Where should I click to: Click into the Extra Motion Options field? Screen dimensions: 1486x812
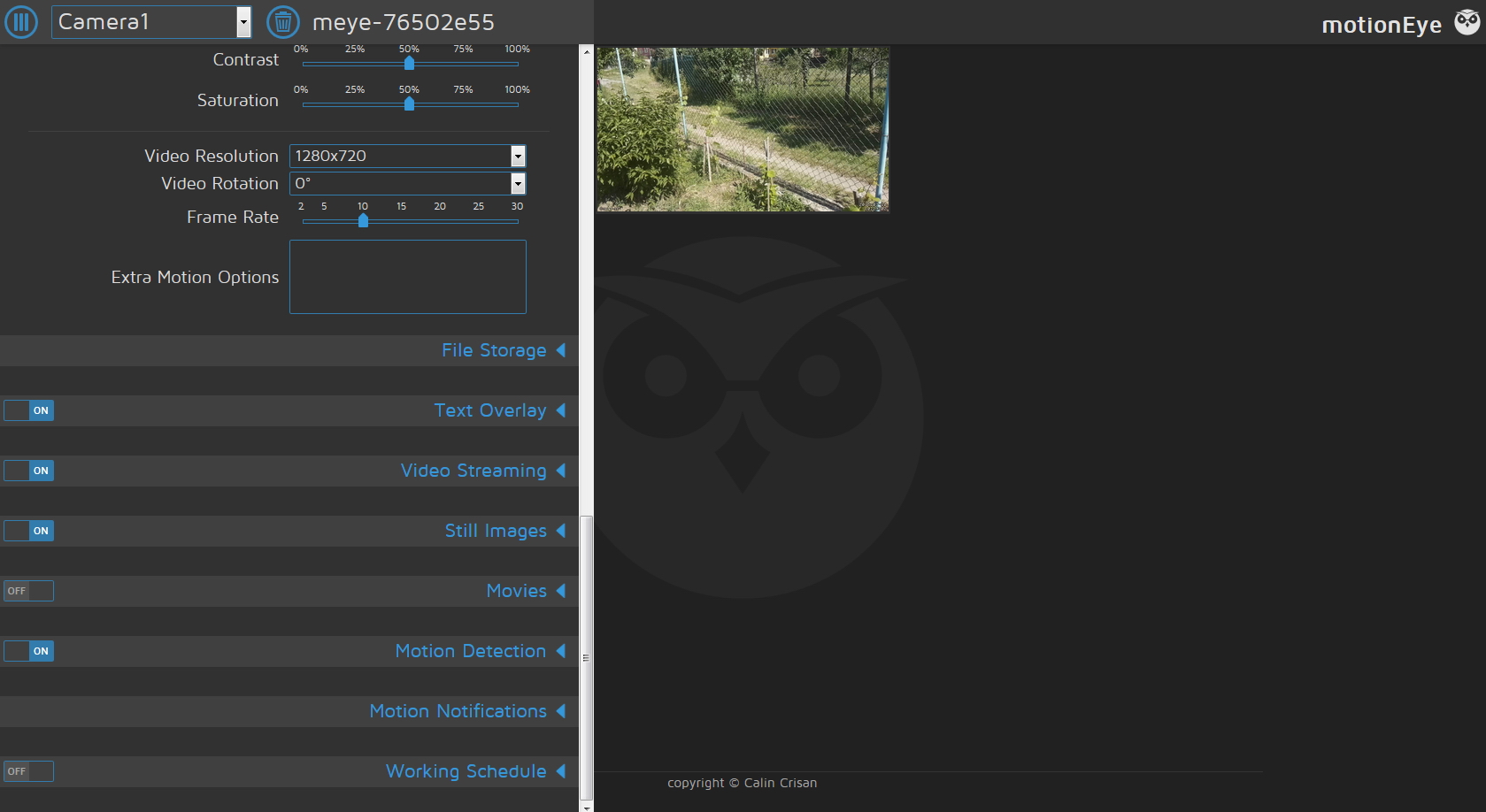tap(408, 277)
